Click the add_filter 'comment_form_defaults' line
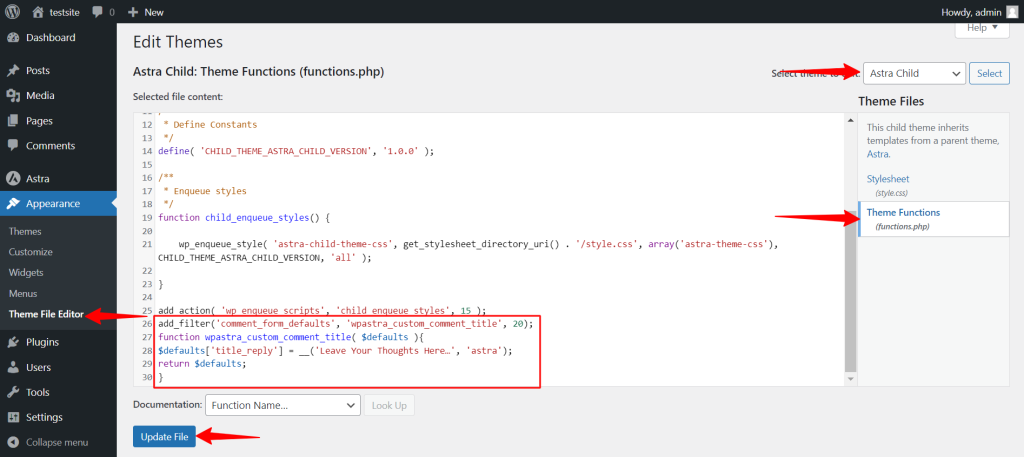 pos(346,324)
